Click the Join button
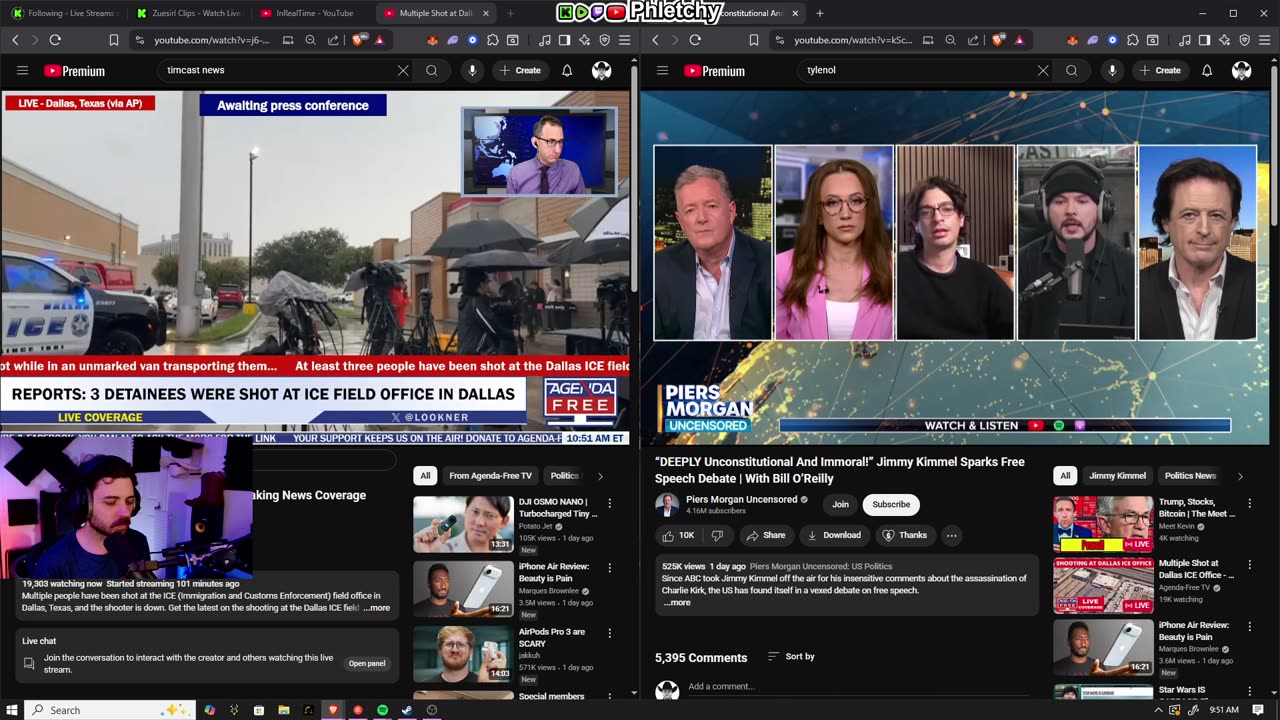1280x720 pixels. (x=840, y=505)
